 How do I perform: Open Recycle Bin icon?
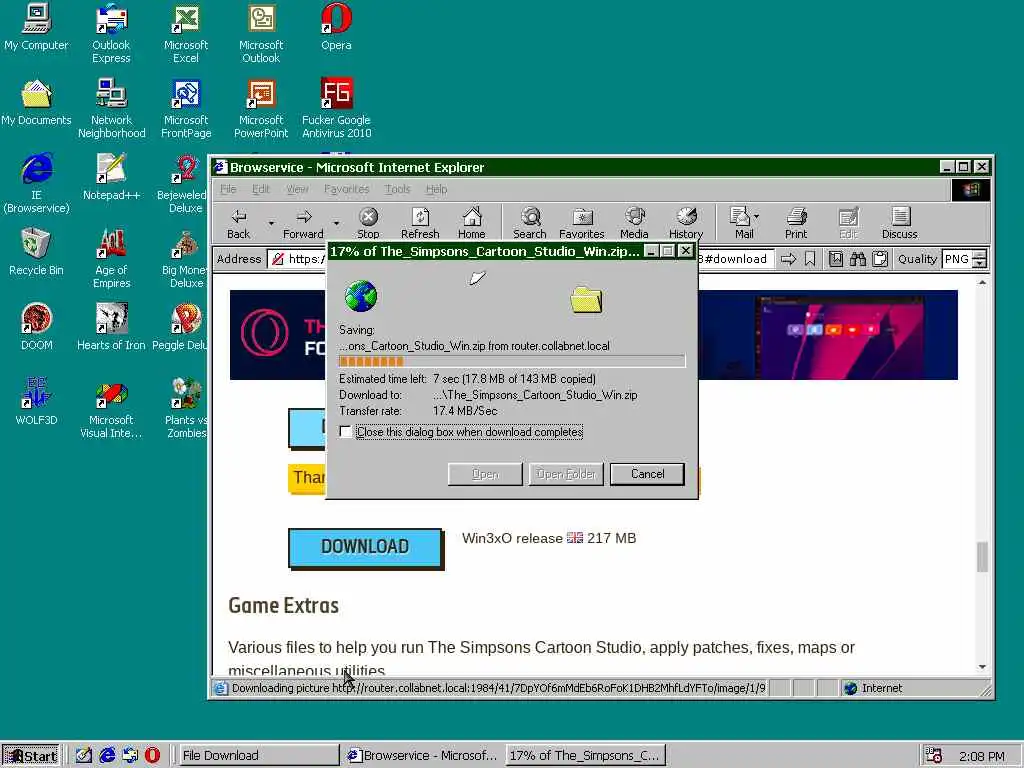point(36,252)
